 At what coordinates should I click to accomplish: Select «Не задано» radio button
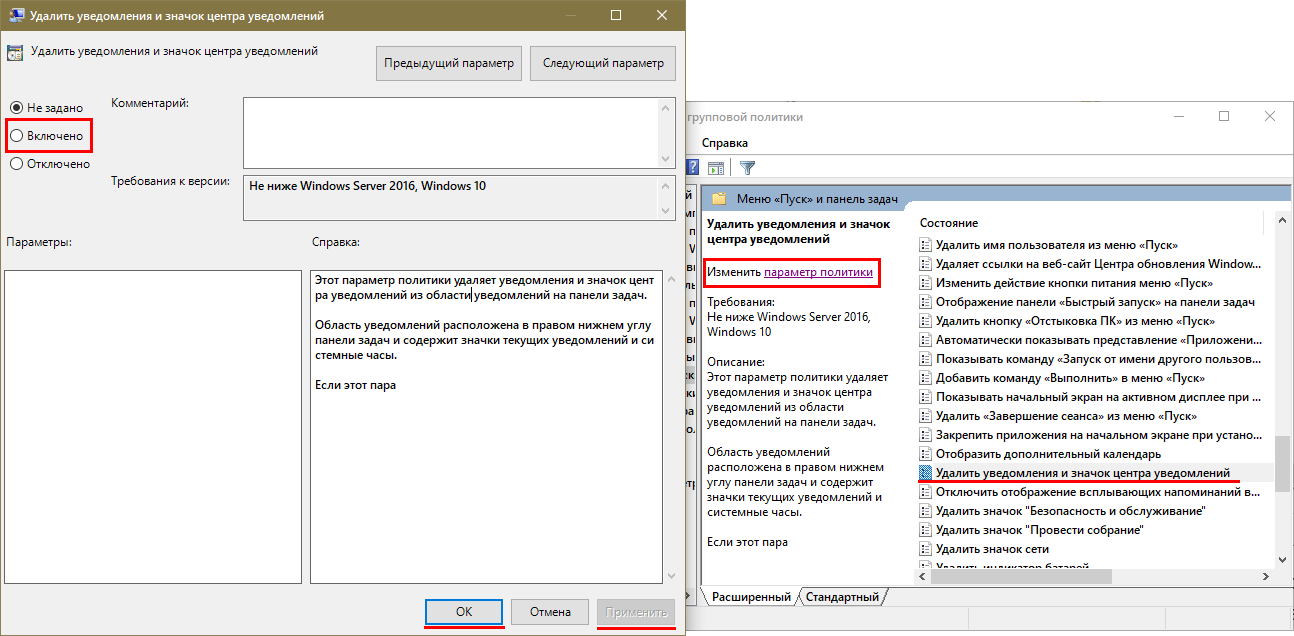[x=16, y=107]
